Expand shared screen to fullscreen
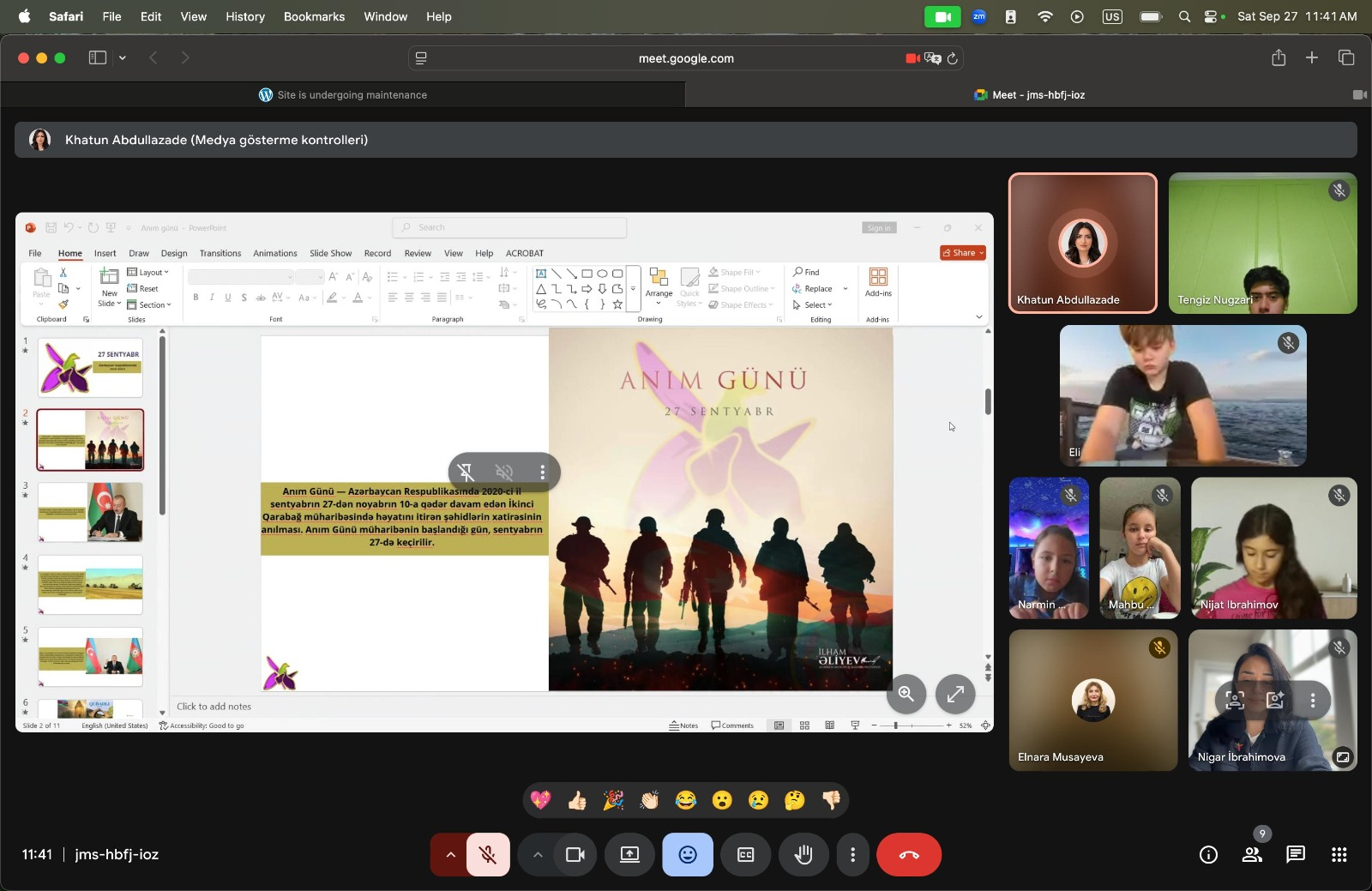The image size is (1372, 891). [x=955, y=694]
